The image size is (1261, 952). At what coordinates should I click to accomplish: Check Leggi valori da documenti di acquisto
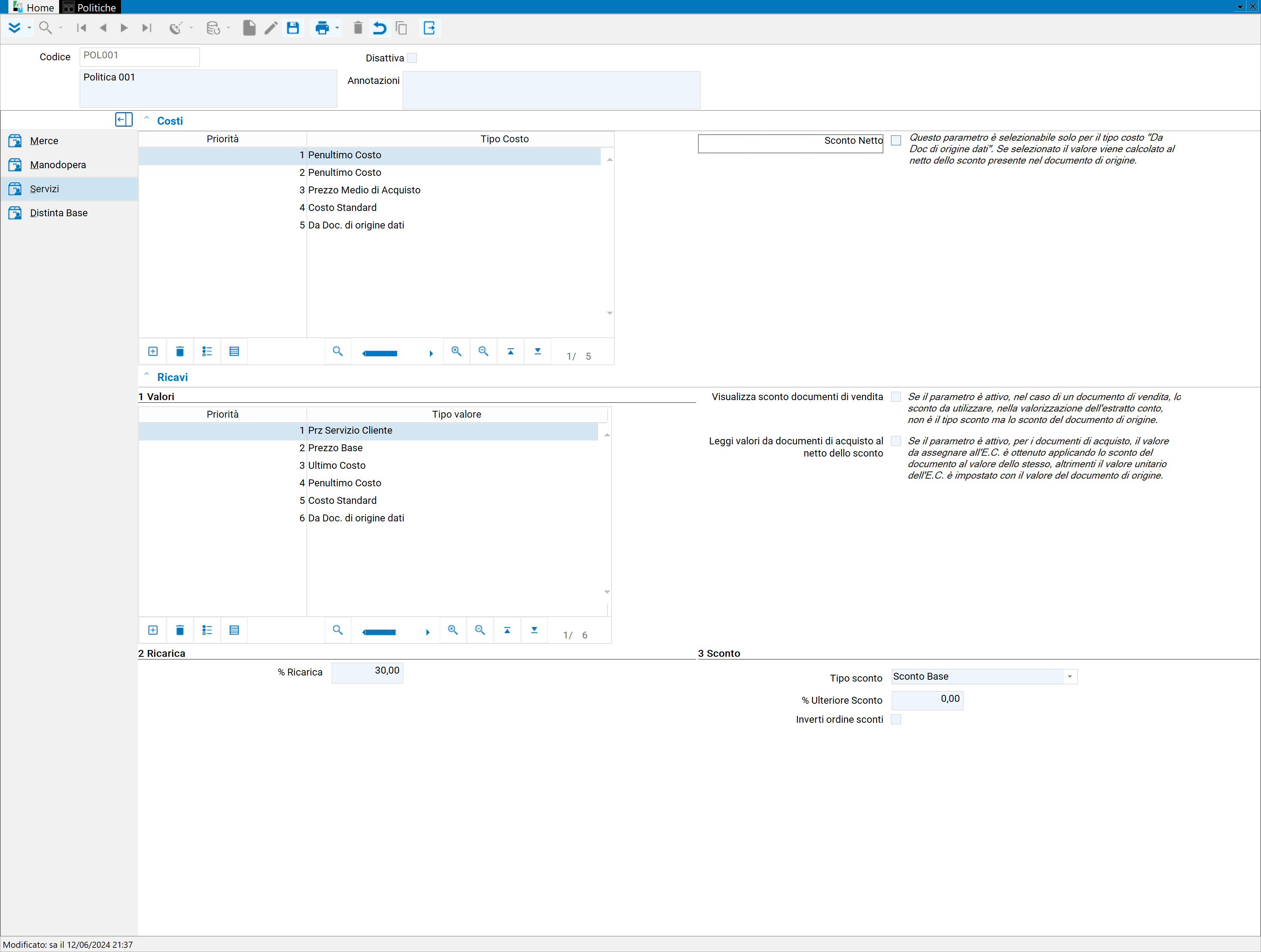(x=896, y=441)
